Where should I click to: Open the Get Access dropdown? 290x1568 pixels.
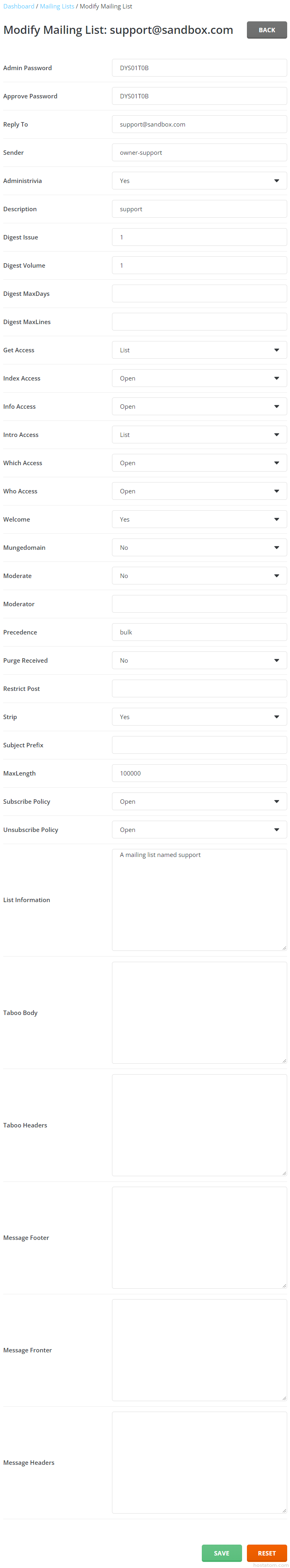click(x=199, y=350)
